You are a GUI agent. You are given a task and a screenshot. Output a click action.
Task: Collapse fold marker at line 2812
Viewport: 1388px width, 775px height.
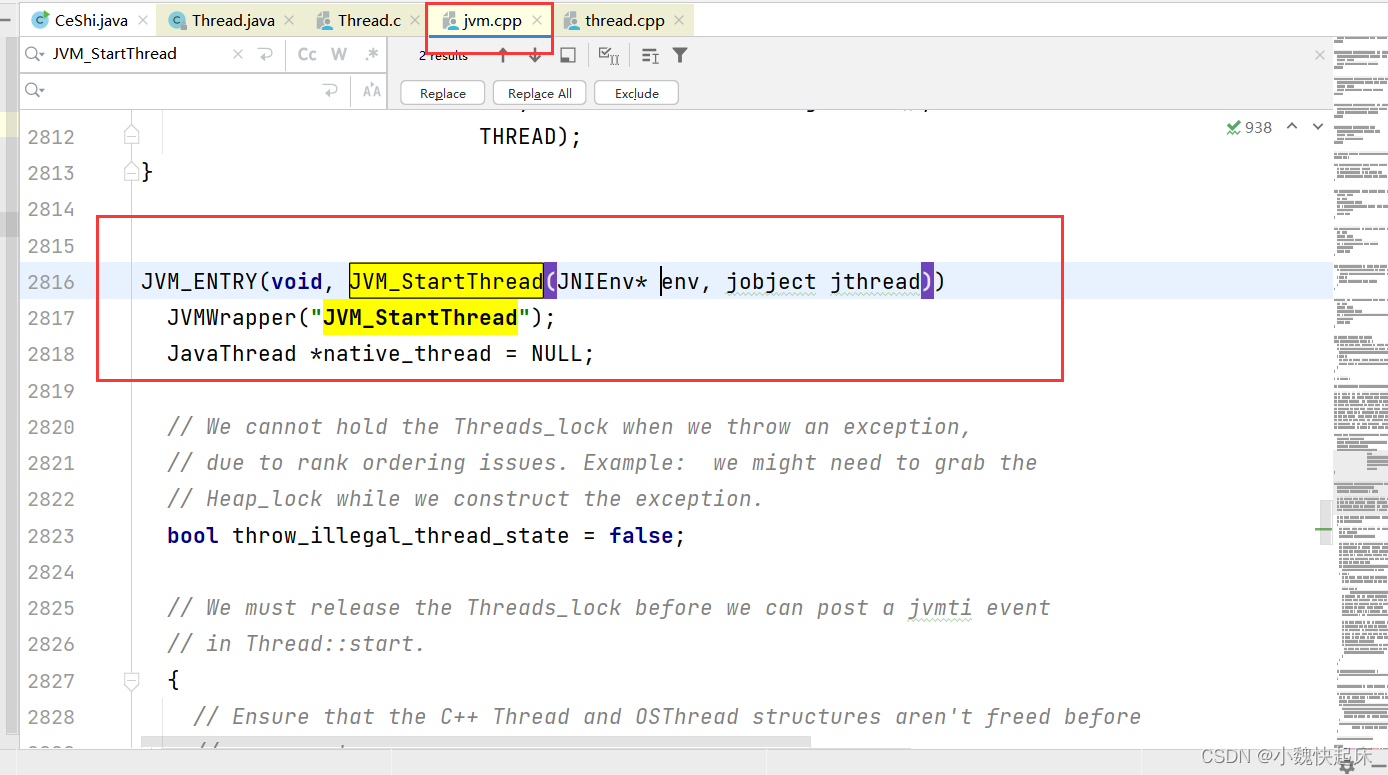click(x=131, y=136)
